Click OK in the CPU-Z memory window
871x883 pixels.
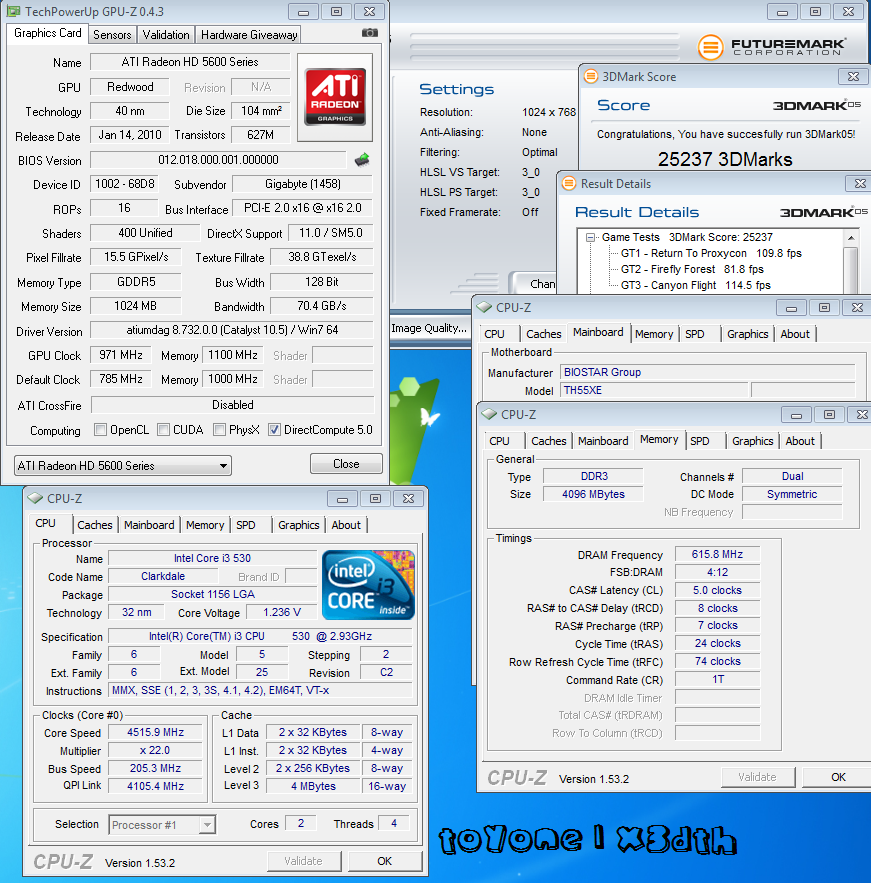tap(838, 777)
